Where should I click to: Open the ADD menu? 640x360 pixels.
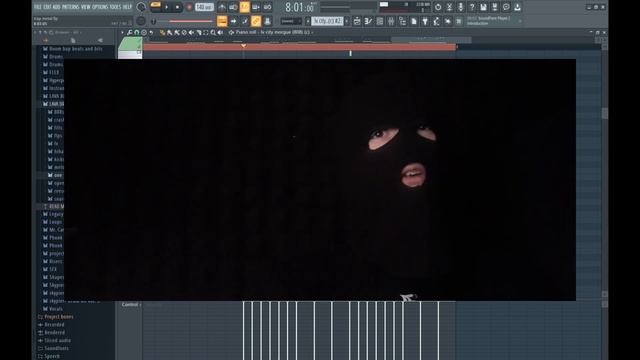click(x=57, y=7)
